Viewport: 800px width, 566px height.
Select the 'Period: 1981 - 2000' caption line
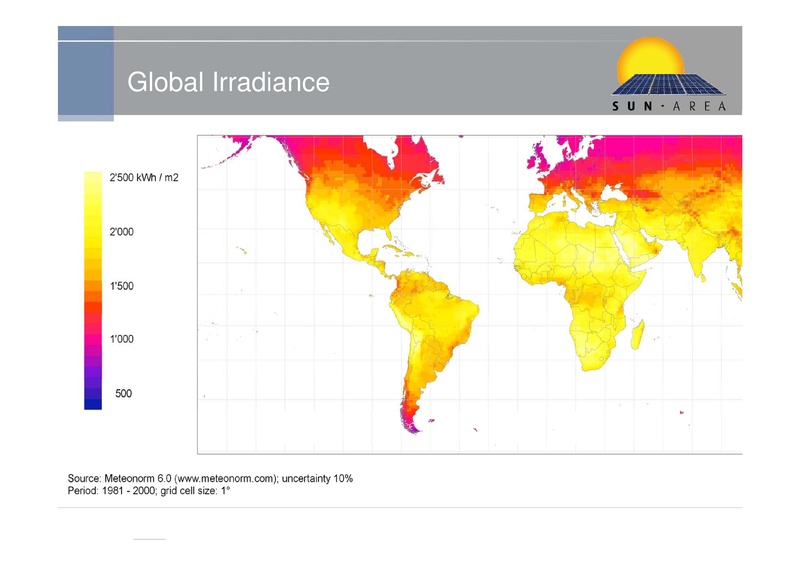click(x=149, y=493)
